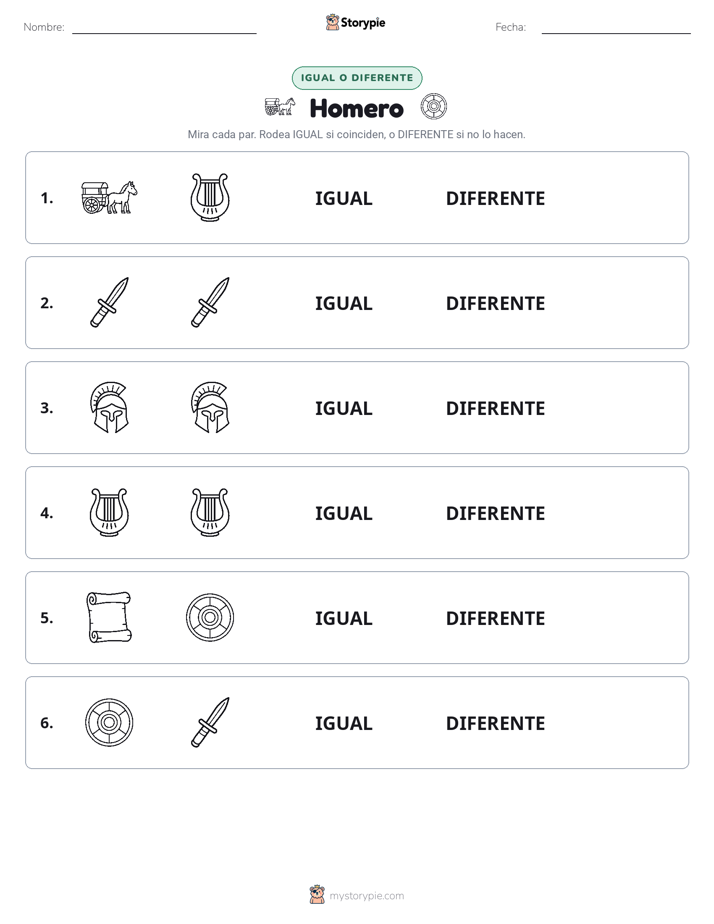Viewport: 714px width, 924px height.
Task: Click the IGUAL O DIFERENTE badge
Action: [357, 78]
